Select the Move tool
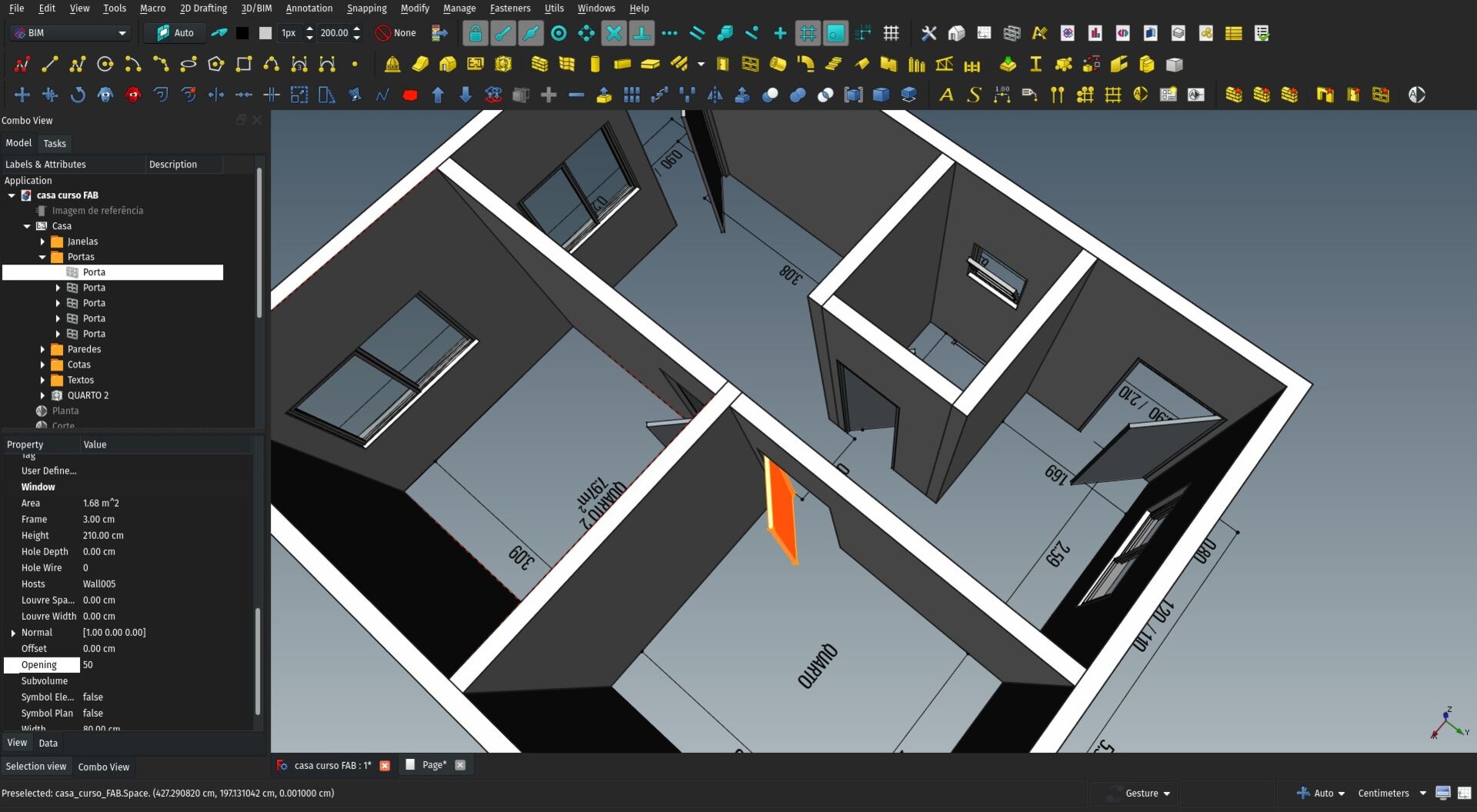Viewport: 1477px width, 812px height. pyautogui.click(x=22, y=95)
